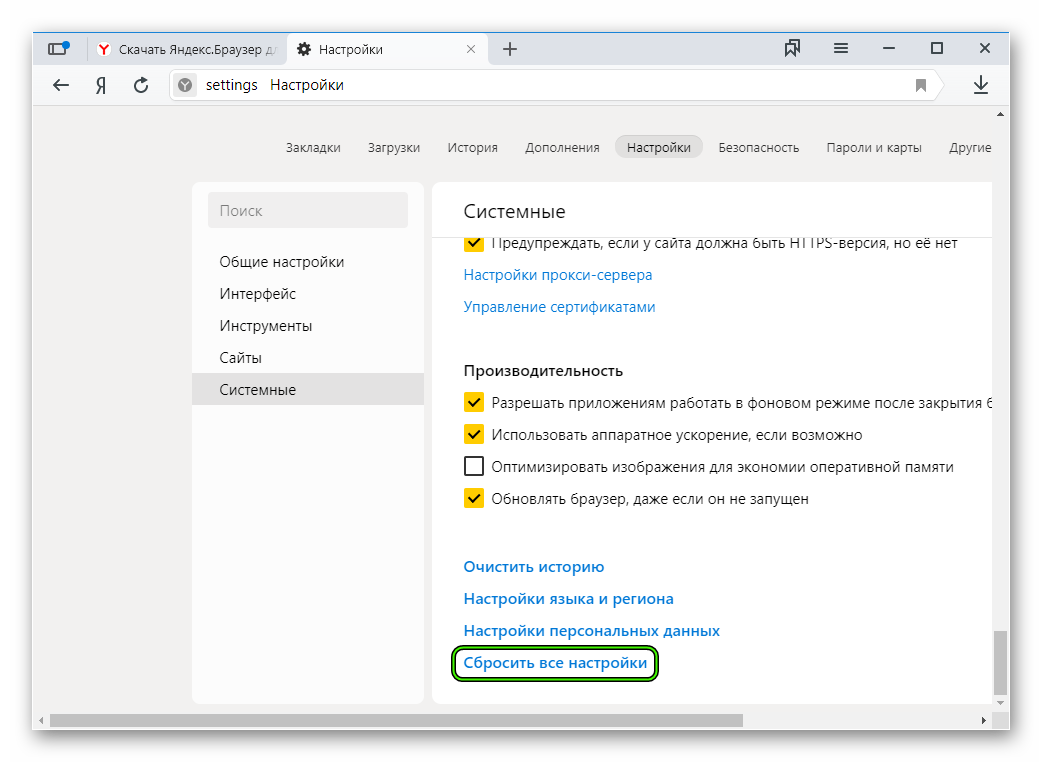Open the Другие section
This screenshot has height=762, width=1042.
coord(970,147)
